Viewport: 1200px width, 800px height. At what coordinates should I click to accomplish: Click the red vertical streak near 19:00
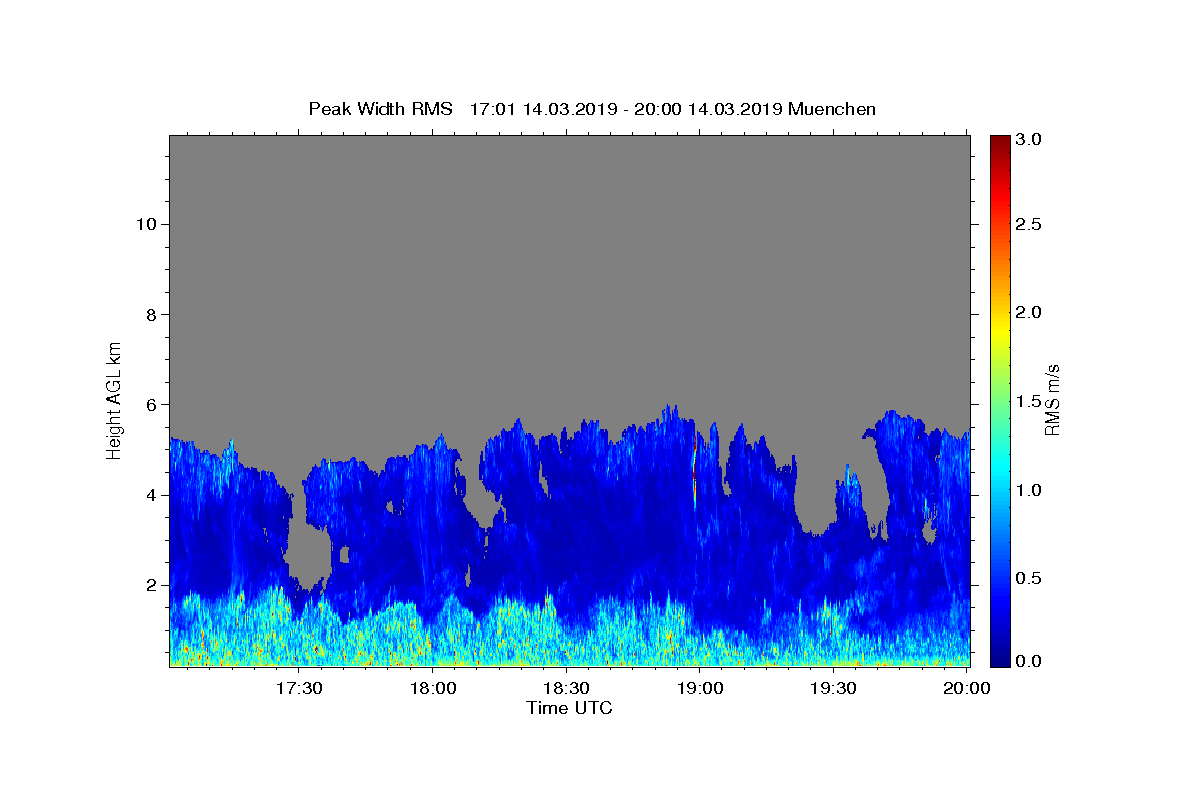(694, 467)
